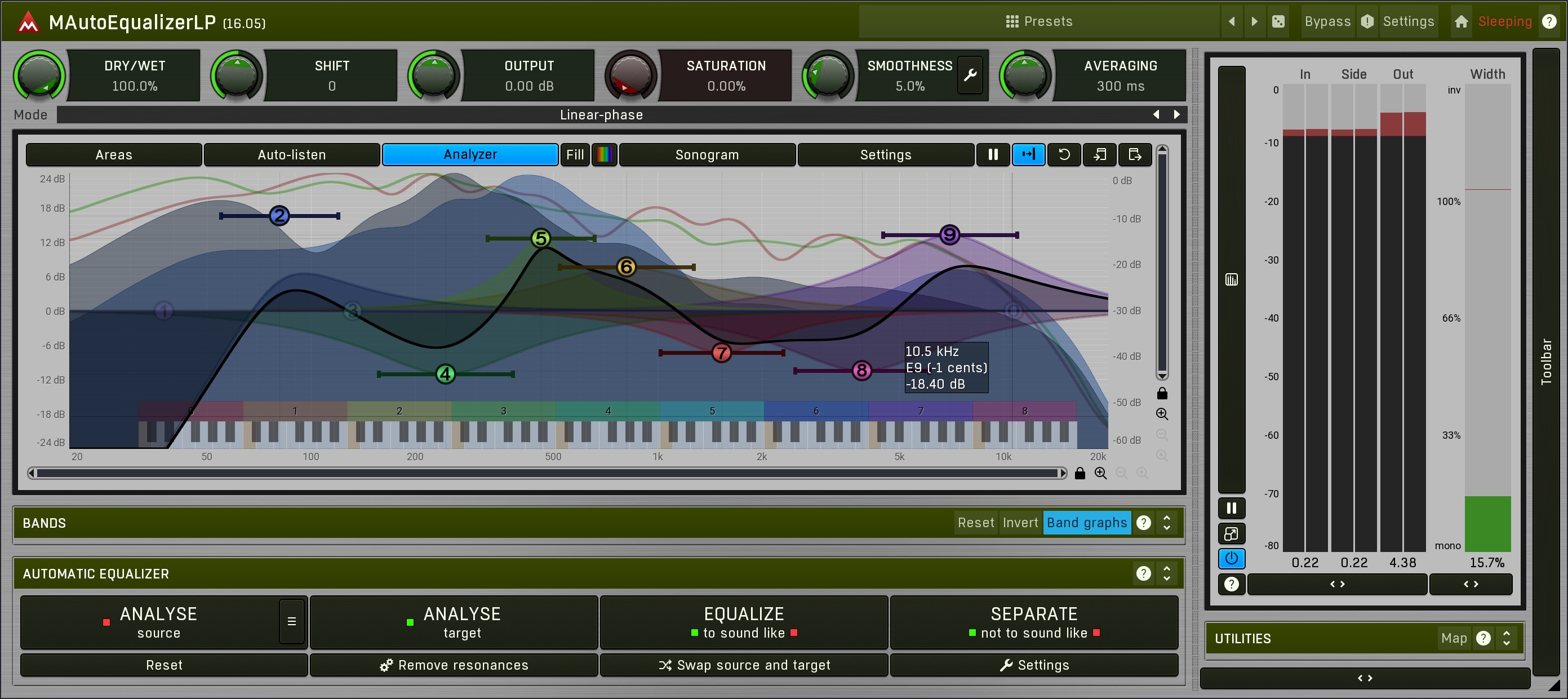Select EQ band 6 node
Image resolution: width=1568 pixels, height=699 pixels.
coord(626,266)
